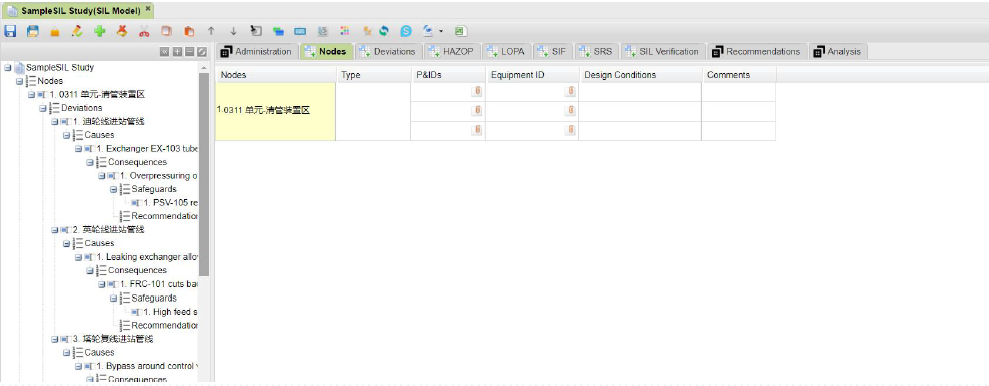Click the pencil edit icon
Screen dimensions: 989x386
pos(77,30)
